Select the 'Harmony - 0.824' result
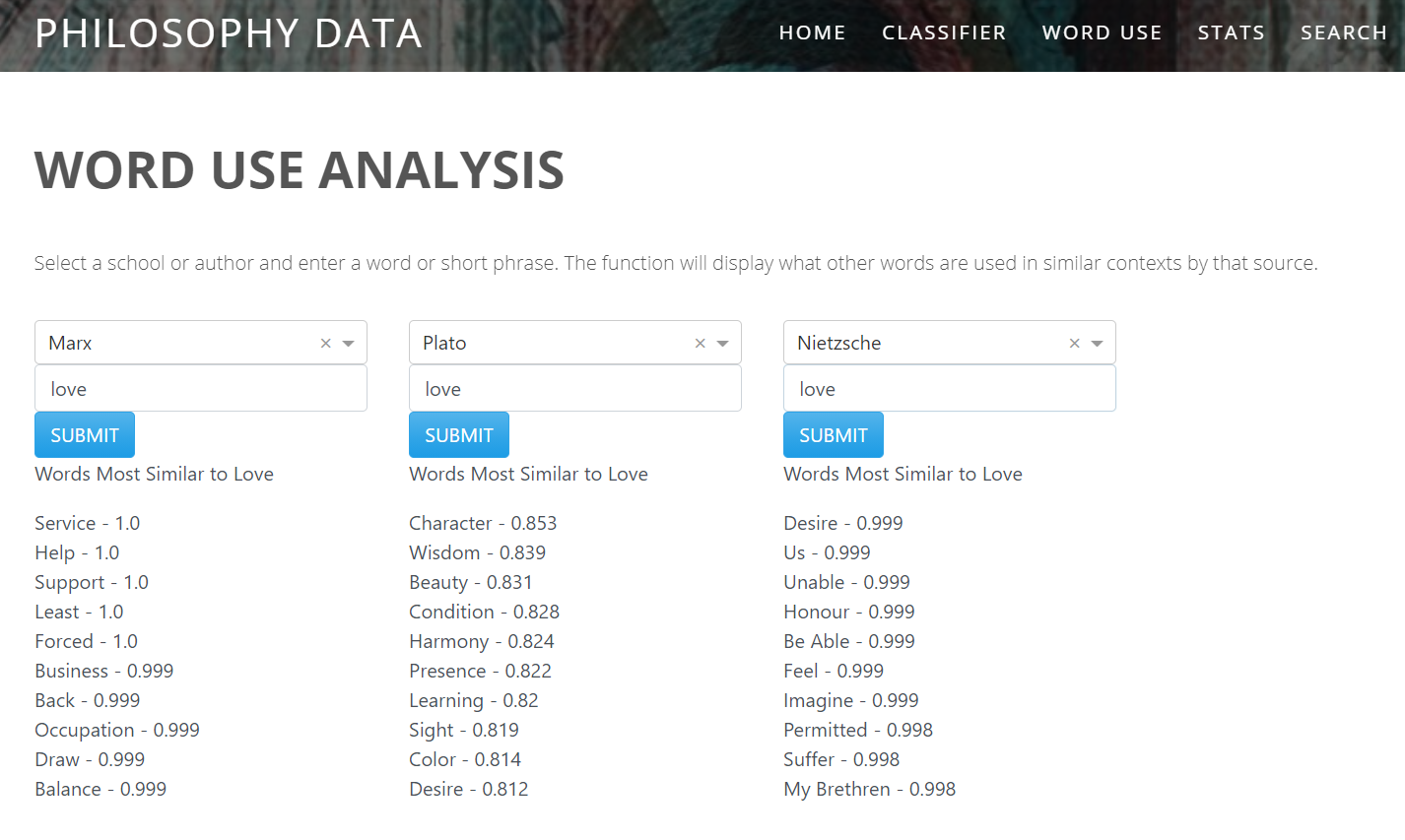Viewport: 1405px width, 840px height. click(x=482, y=641)
